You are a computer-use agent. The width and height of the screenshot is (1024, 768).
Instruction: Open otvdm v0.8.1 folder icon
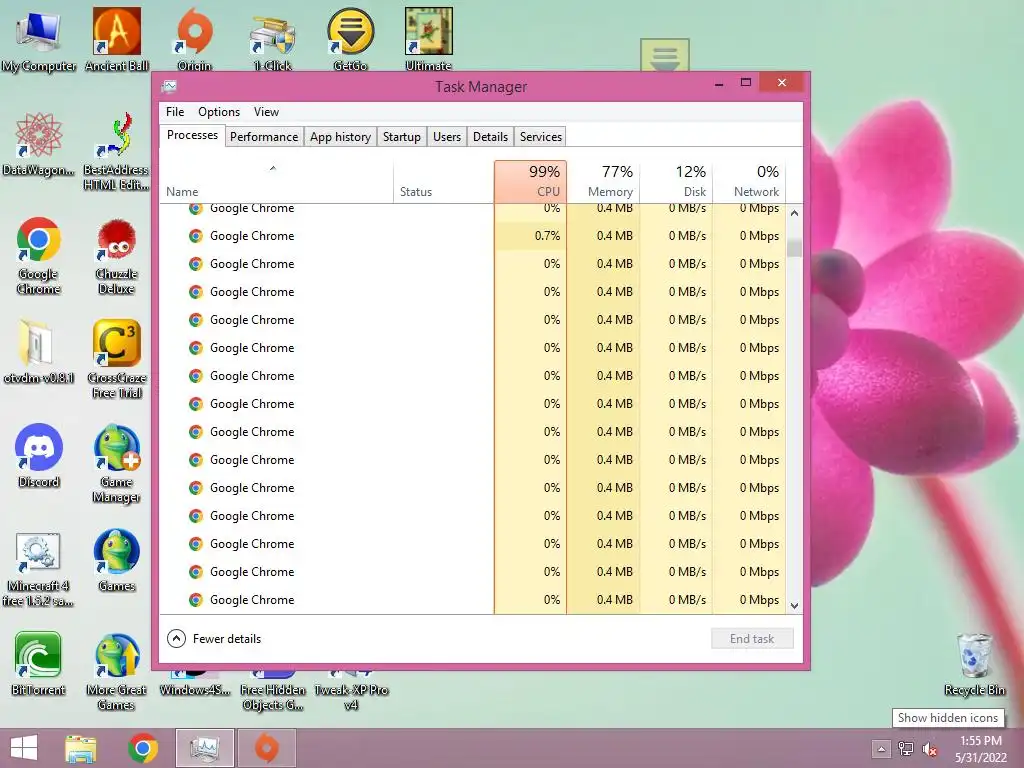39,351
